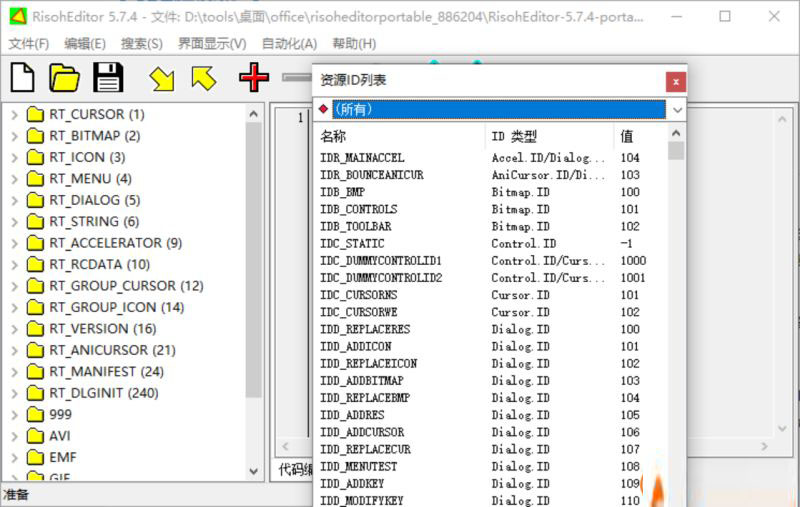Select the RT_ANICURSOR (21) folder icon

35,350
